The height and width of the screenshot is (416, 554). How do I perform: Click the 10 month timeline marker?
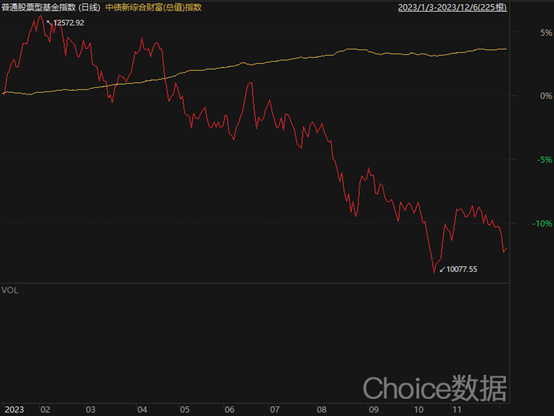pyautogui.click(x=418, y=410)
